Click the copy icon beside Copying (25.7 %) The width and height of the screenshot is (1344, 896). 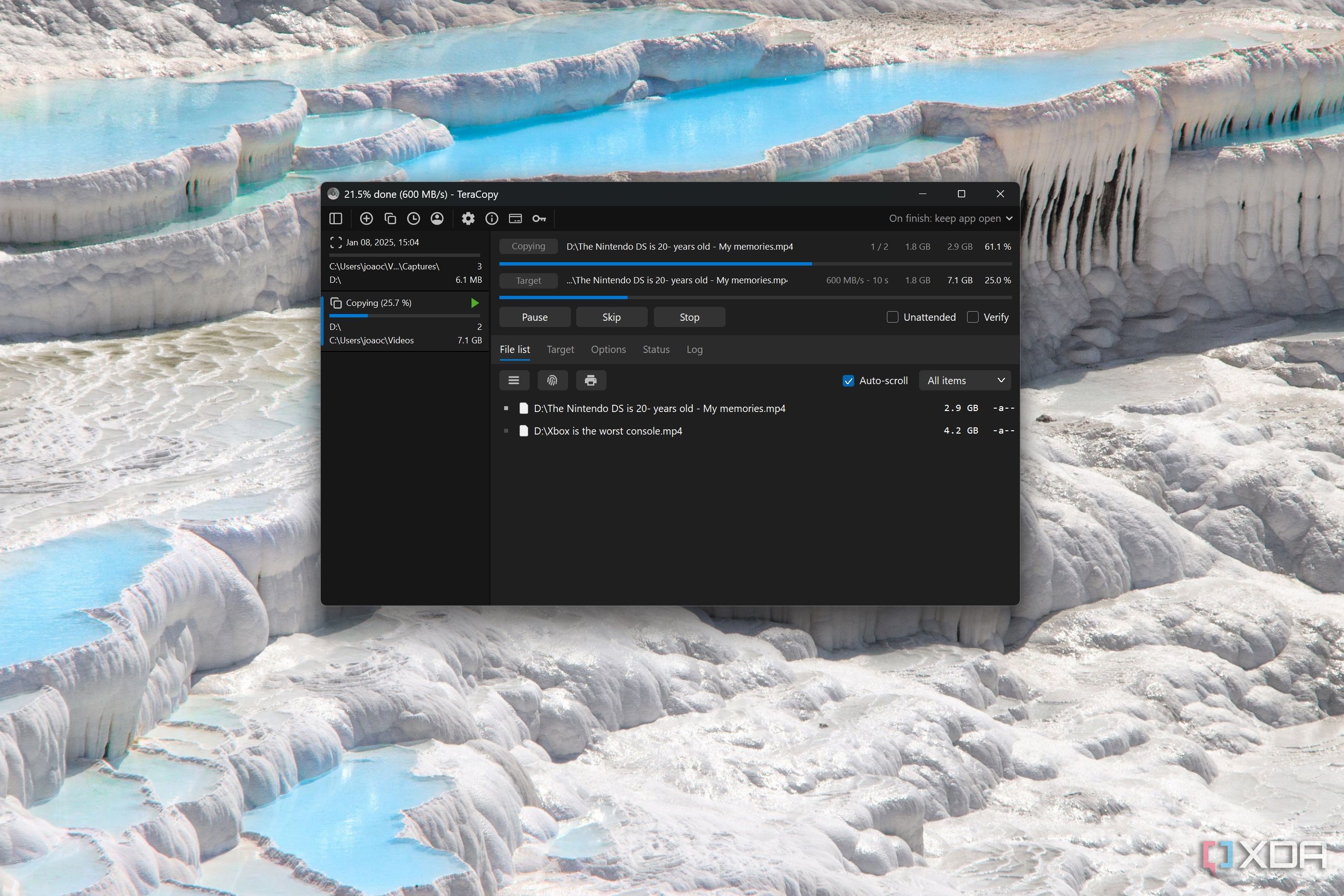pos(336,303)
